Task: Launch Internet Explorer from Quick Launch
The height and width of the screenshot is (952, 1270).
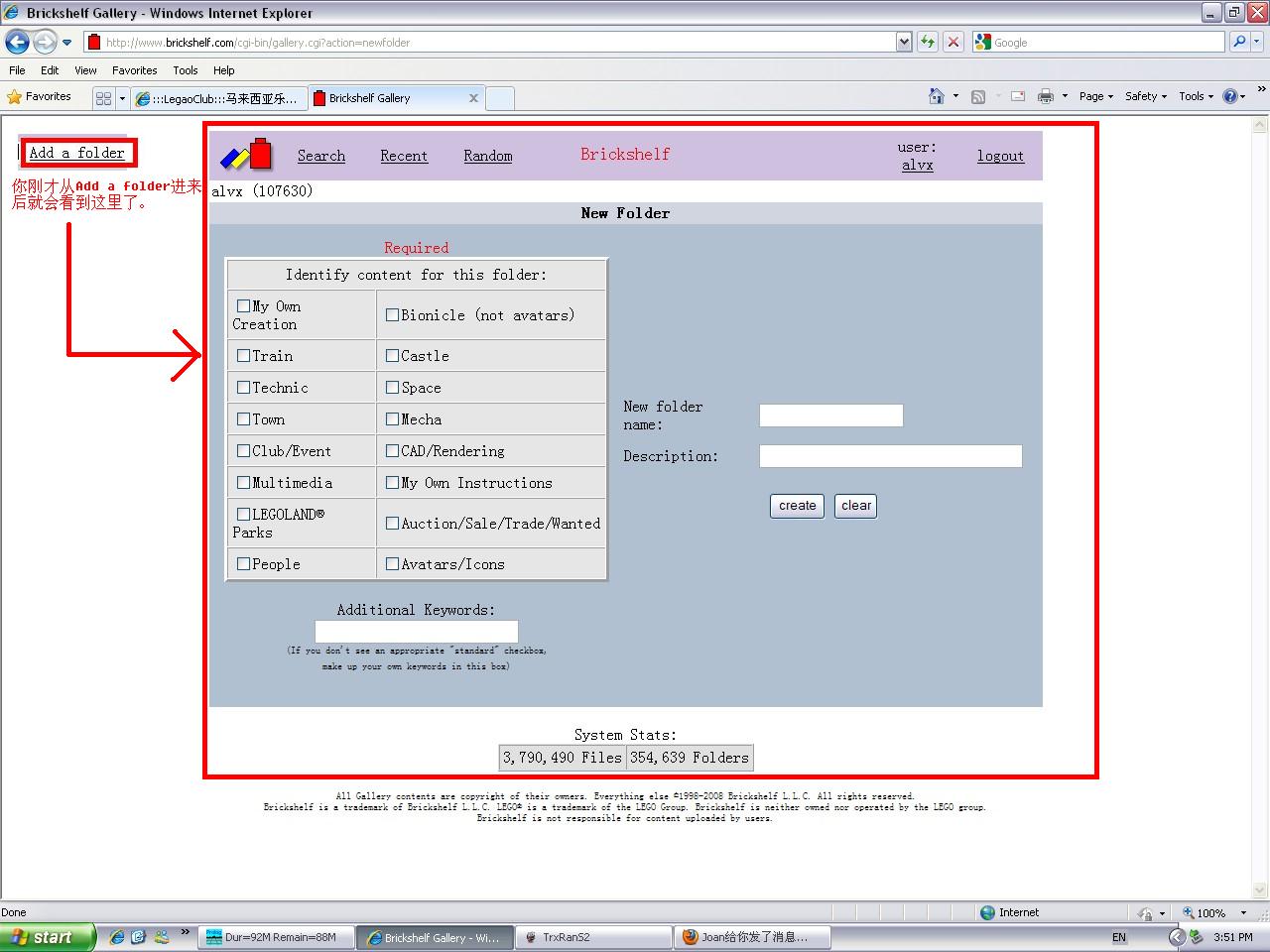Action: [x=117, y=937]
